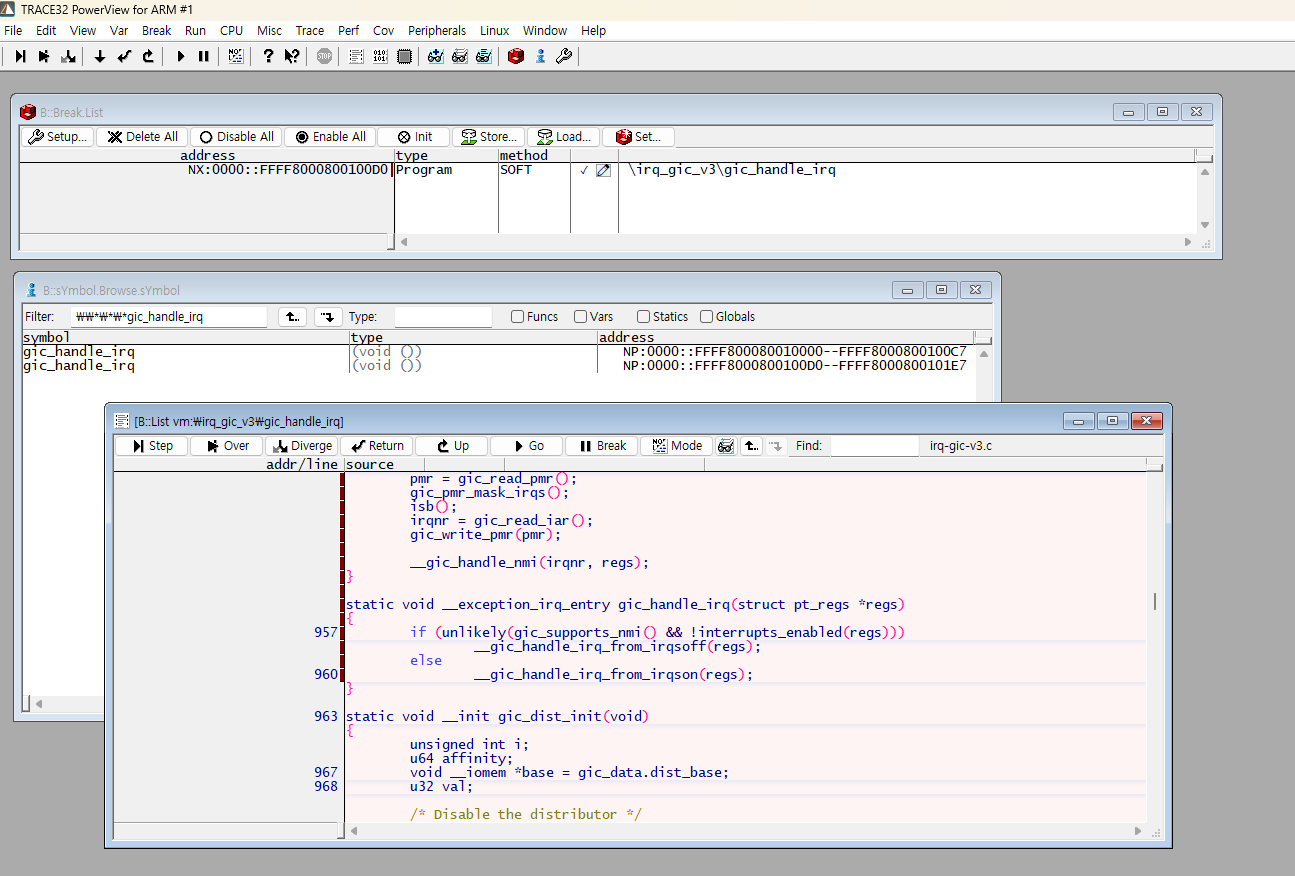Open the Trace menu
The width and height of the screenshot is (1295, 876).
(310, 31)
